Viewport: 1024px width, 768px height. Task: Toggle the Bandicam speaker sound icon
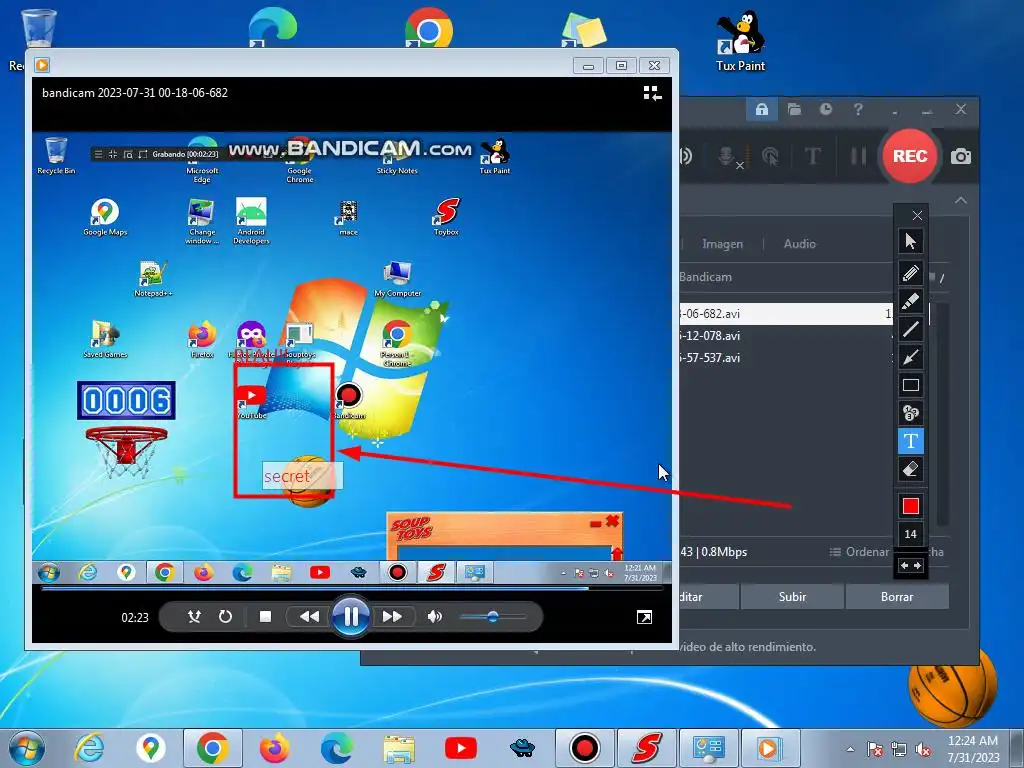(x=686, y=156)
